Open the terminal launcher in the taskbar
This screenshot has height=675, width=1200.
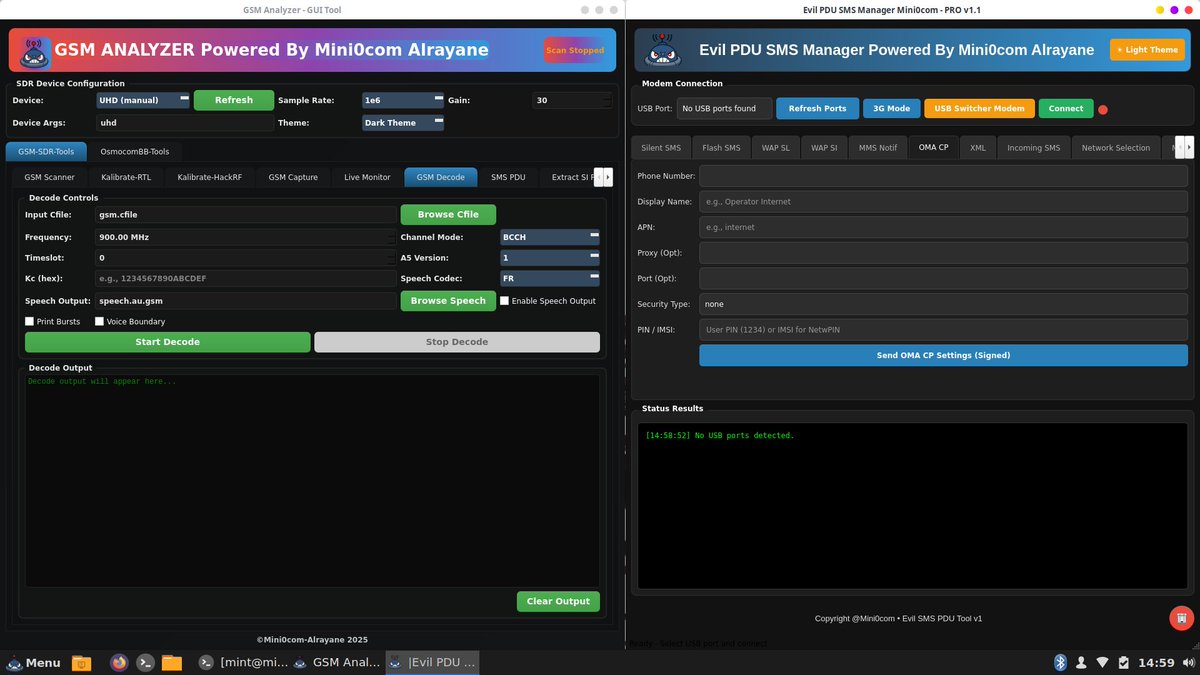pos(145,662)
